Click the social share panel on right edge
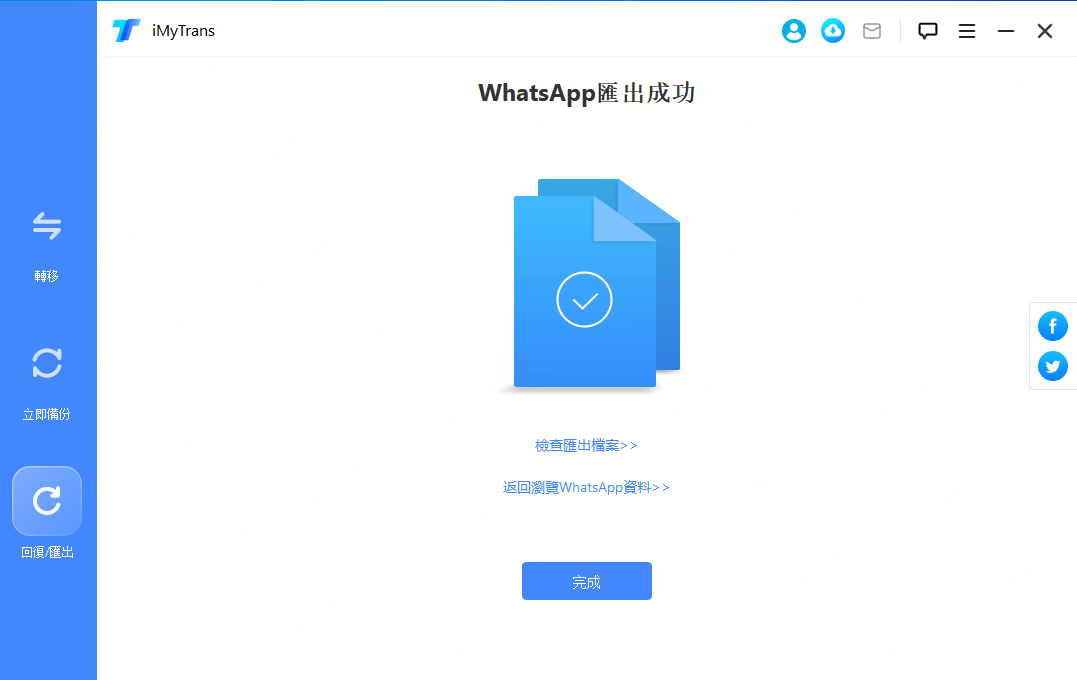The image size is (1077, 680). pos(1052,345)
